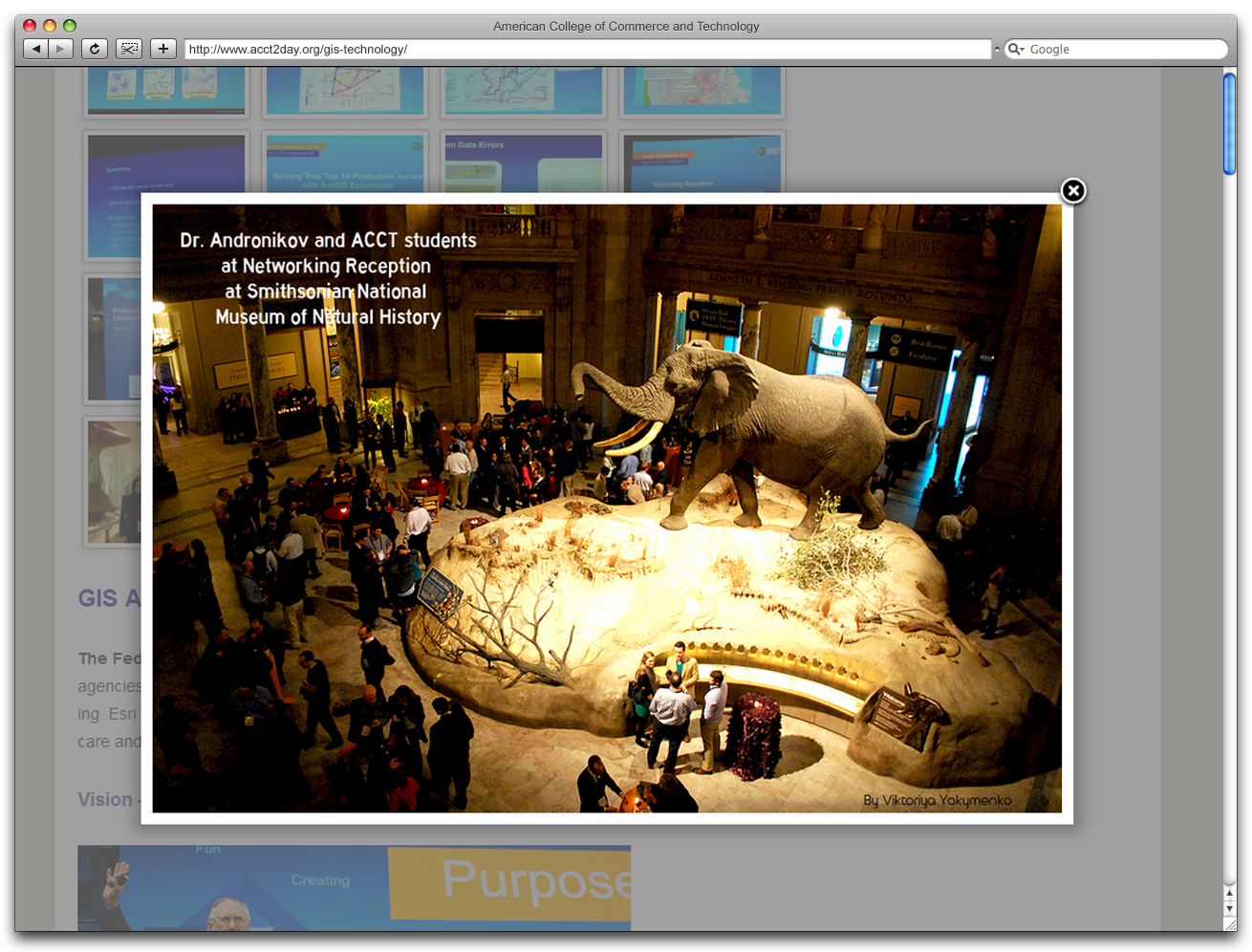Go back to the previous page
This screenshot has height=952, width=1252.
tap(35, 49)
